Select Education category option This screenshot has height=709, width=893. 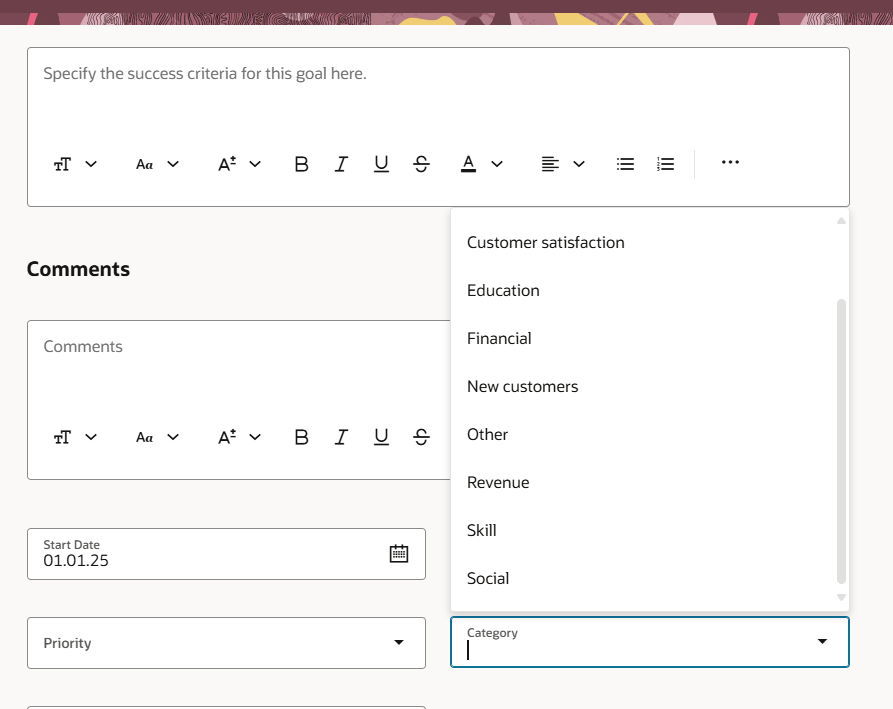pyautogui.click(x=644, y=290)
